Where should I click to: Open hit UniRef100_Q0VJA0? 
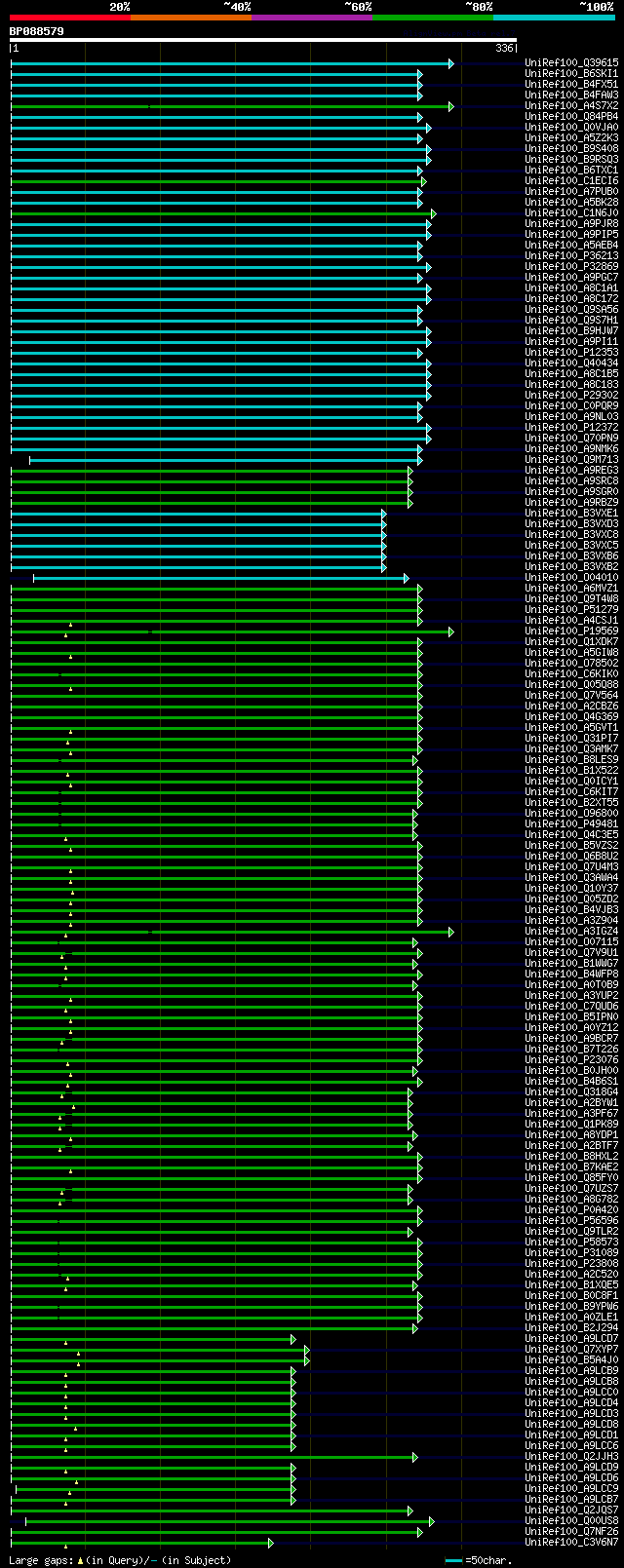(571, 127)
